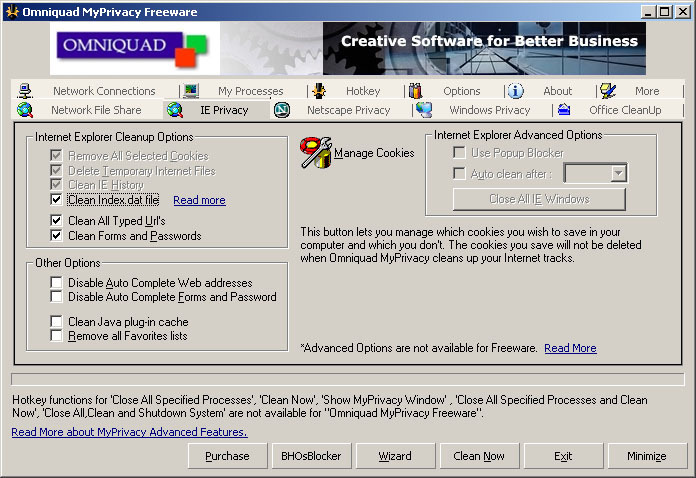Image resolution: width=696 pixels, height=478 pixels.
Task: Switch to the Options tab
Action: point(462,91)
